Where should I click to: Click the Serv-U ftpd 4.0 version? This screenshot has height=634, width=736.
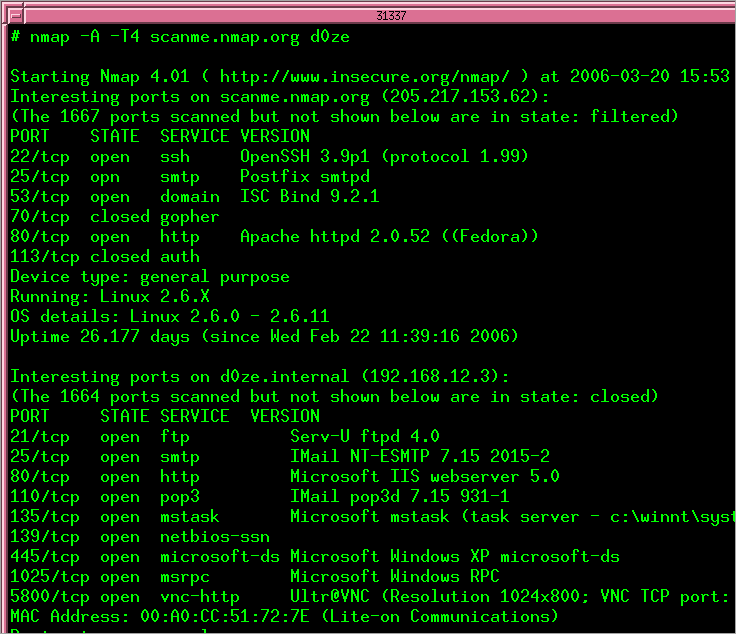click(365, 436)
